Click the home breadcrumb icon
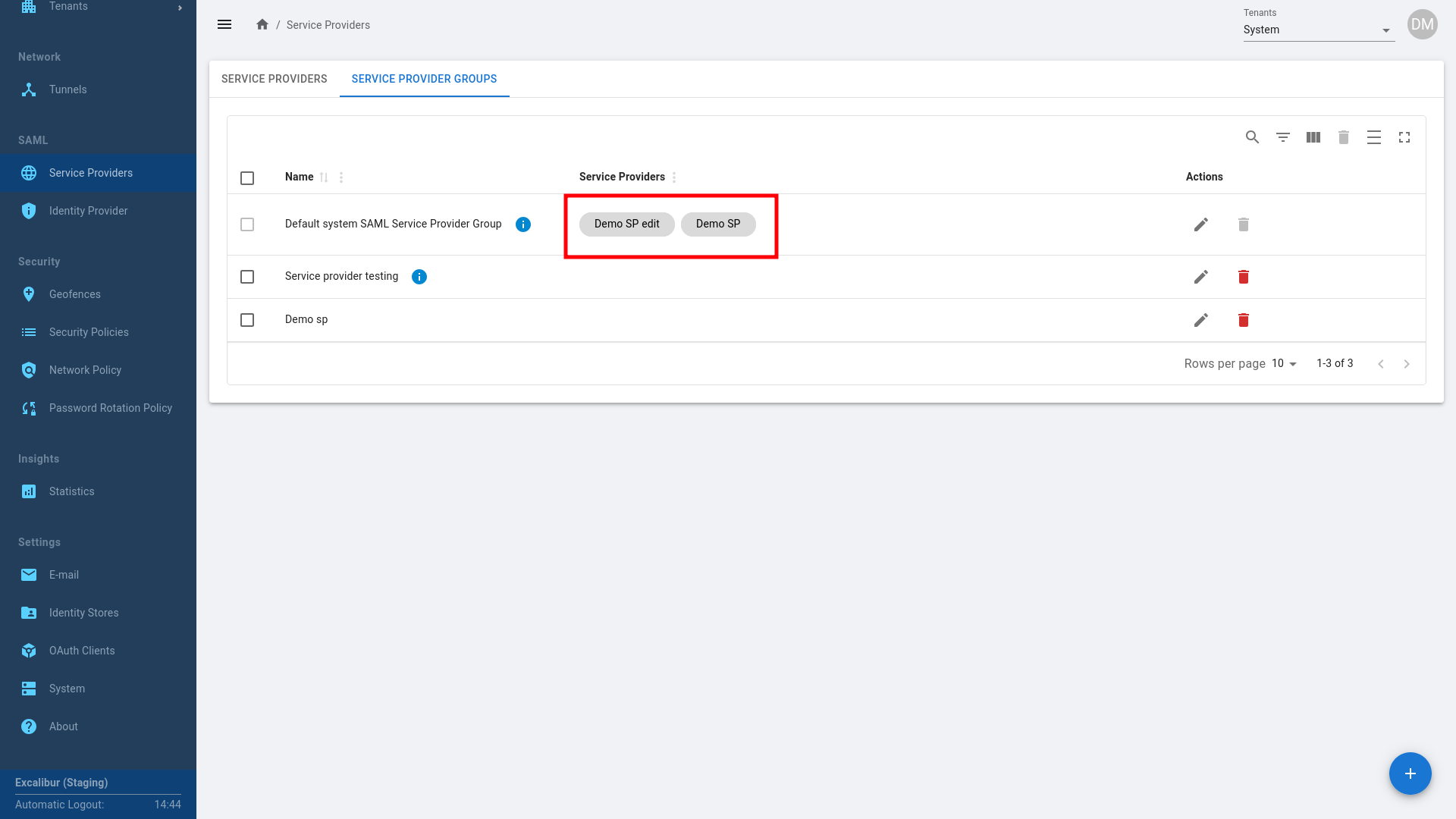Image resolution: width=1456 pixels, height=819 pixels. point(262,25)
